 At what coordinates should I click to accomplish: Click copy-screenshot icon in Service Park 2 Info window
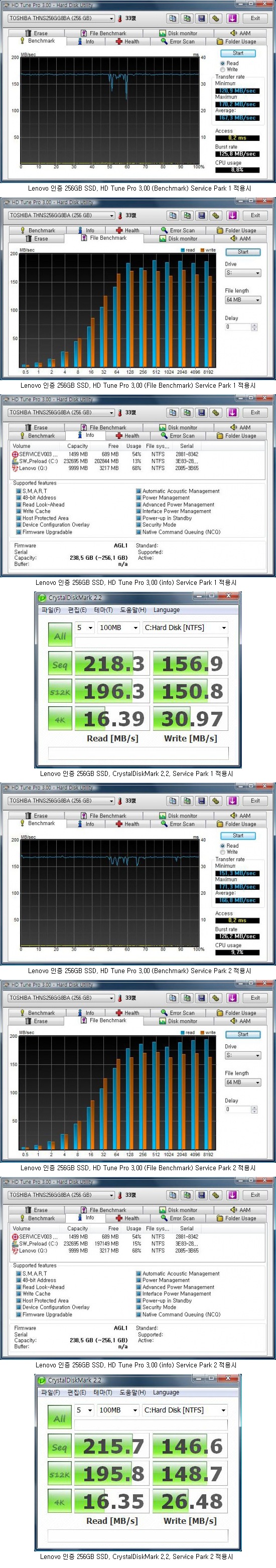pos(187,1195)
